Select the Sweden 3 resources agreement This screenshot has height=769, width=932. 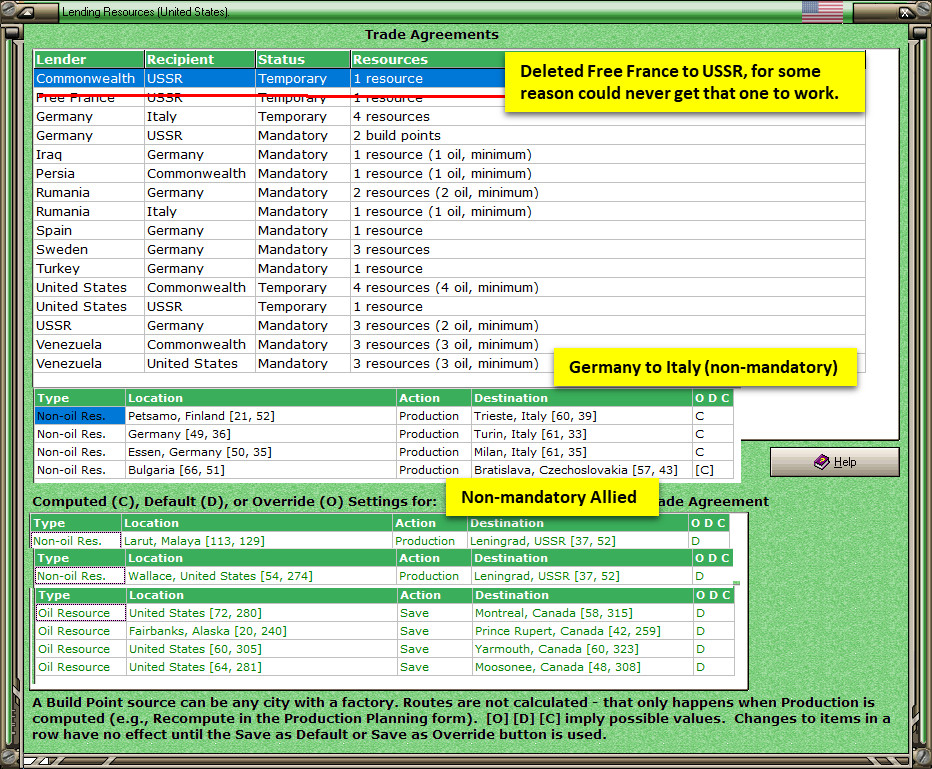tap(449, 250)
